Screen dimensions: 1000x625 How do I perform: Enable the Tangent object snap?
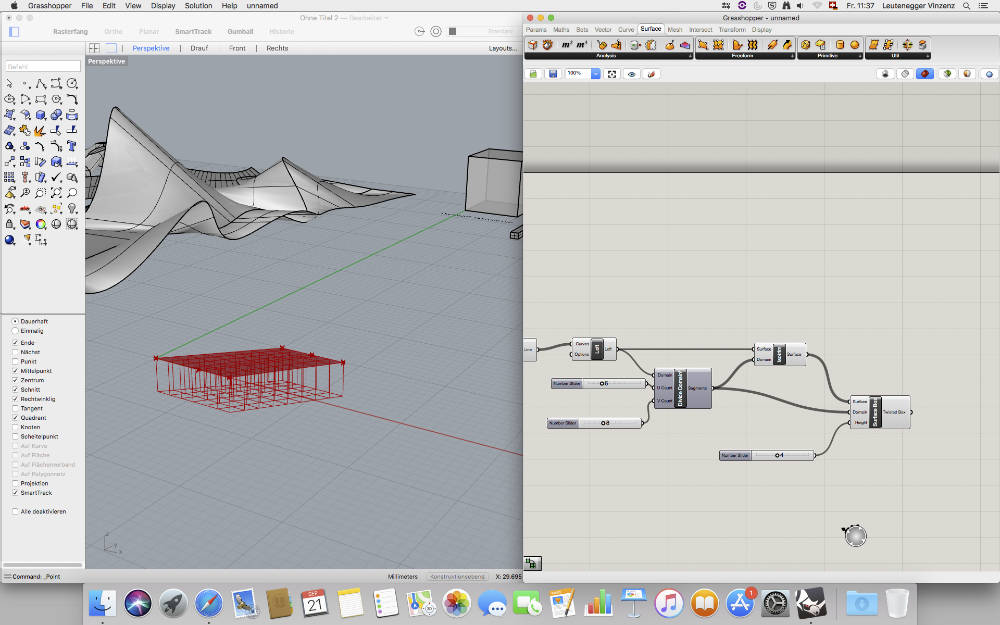click(15, 408)
